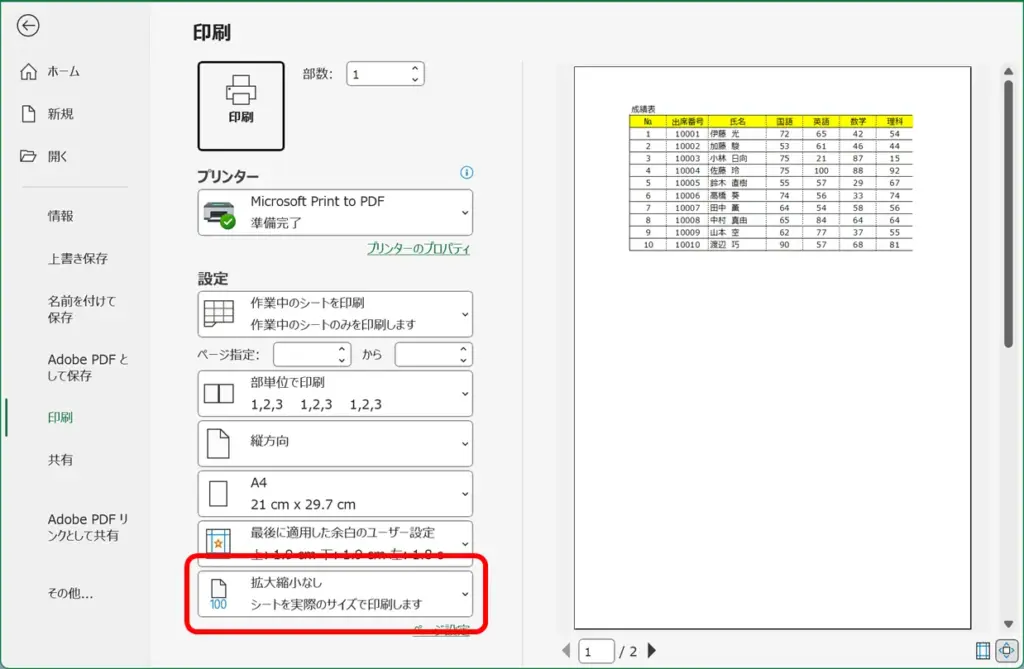Toggle show margins icon in preview
This screenshot has height=669, width=1024.
[x=983, y=651]
